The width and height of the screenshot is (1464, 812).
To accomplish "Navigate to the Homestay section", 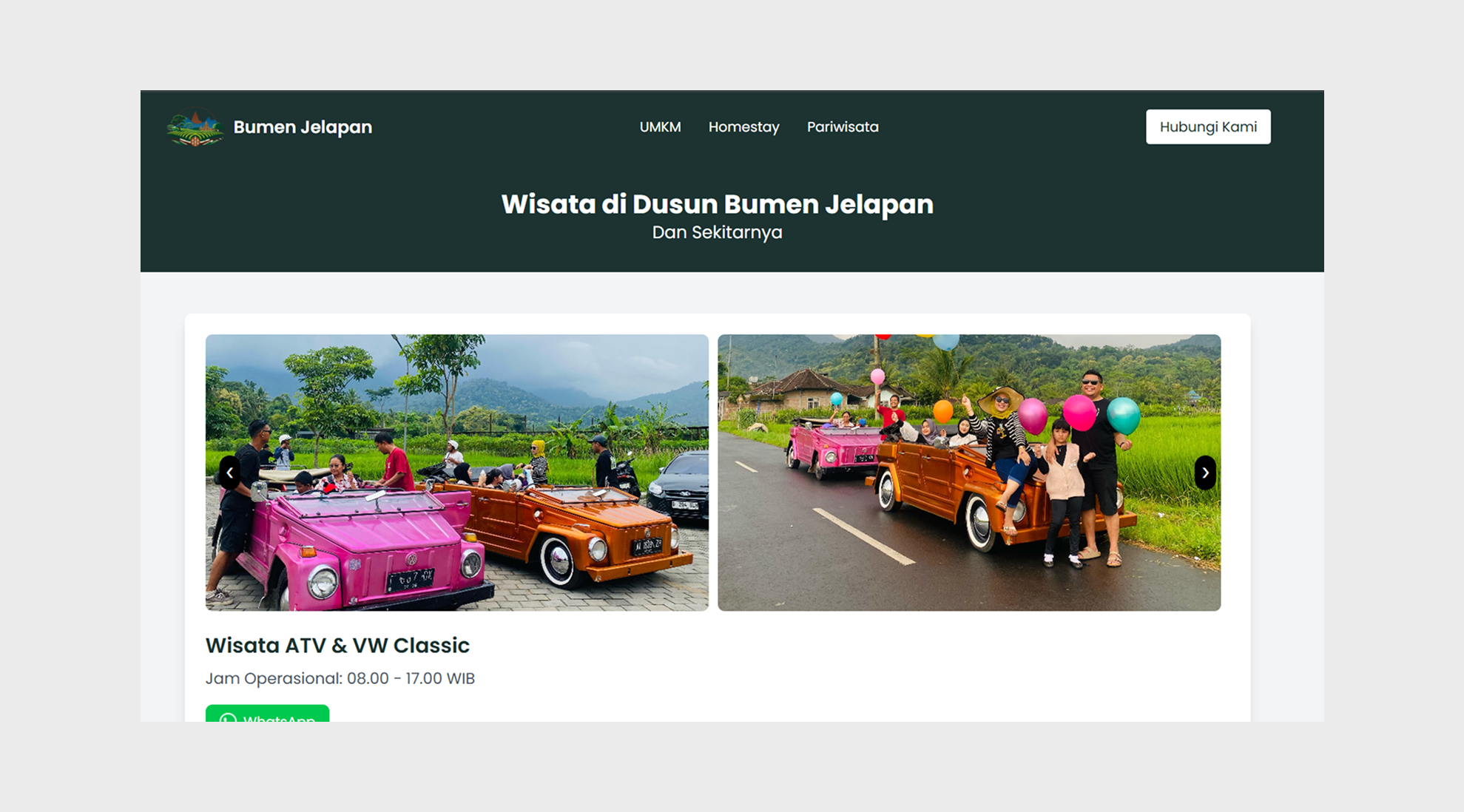I will click(x=743, y=126).
